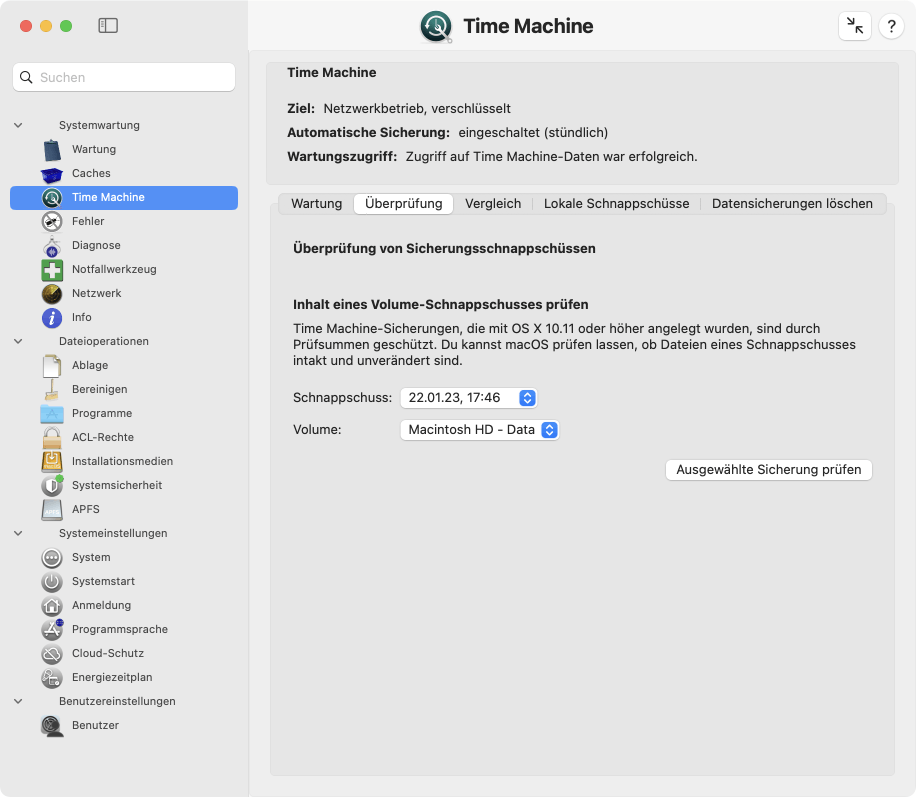
Task: Click the Suchen search field
Action: tap(124, 77)
